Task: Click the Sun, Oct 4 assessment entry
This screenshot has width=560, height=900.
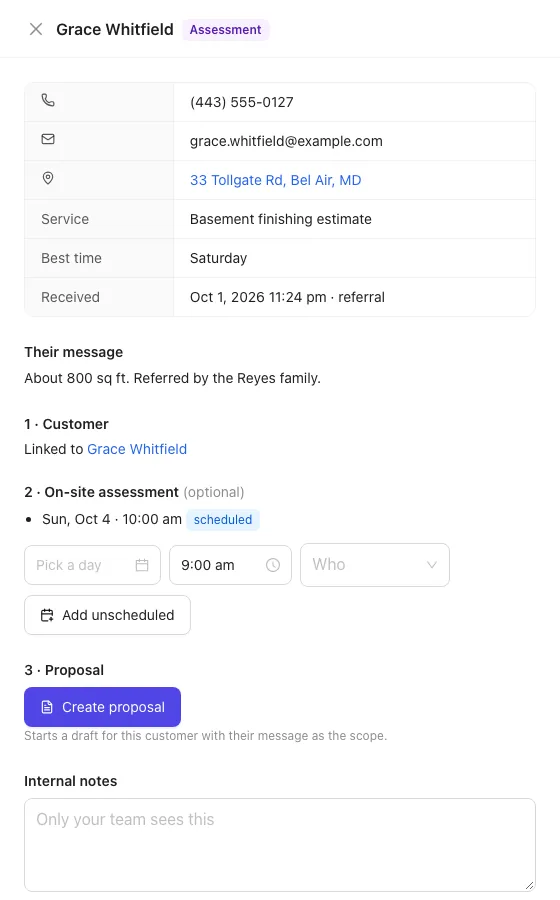Action: pyautogui.click(x=112, y=519)
